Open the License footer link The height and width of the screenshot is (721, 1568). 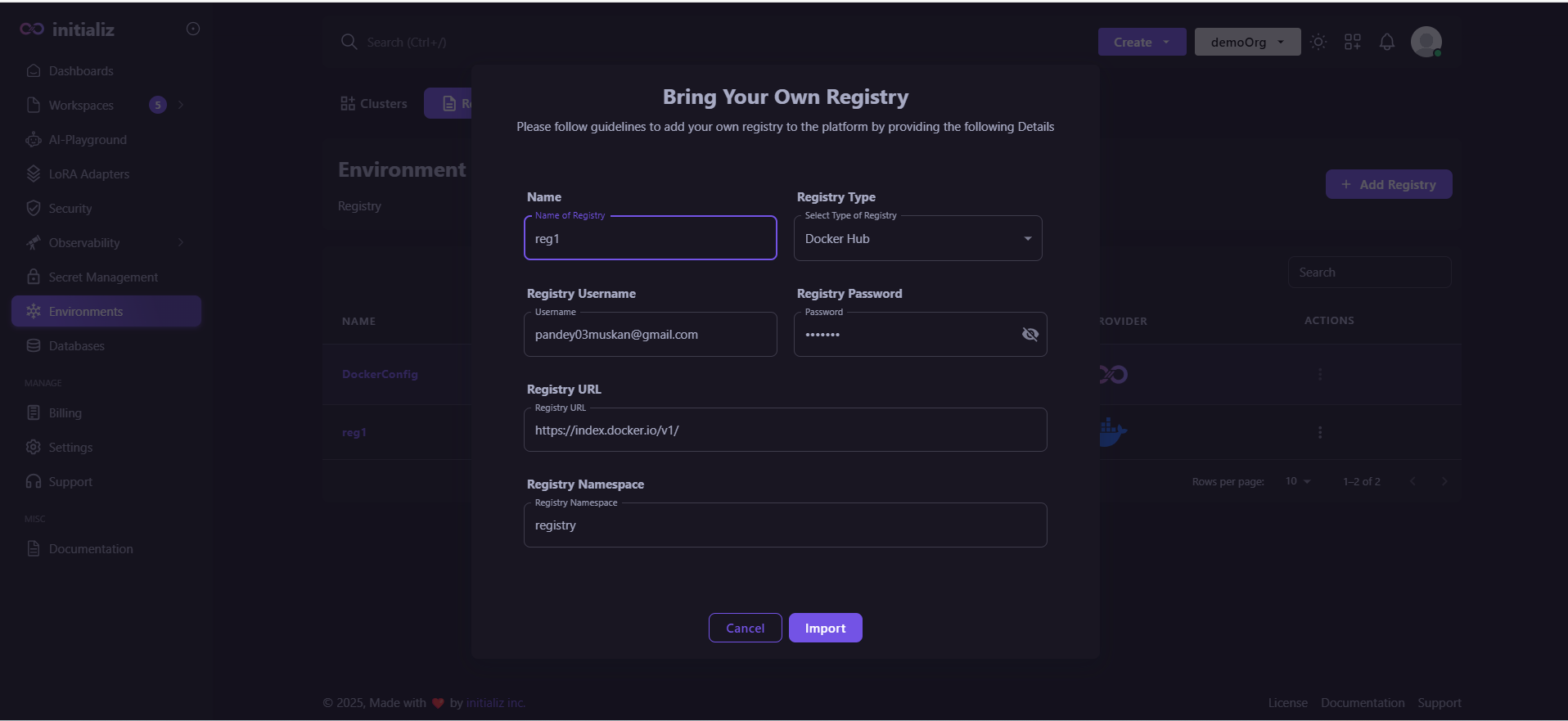click(1288, 703)
